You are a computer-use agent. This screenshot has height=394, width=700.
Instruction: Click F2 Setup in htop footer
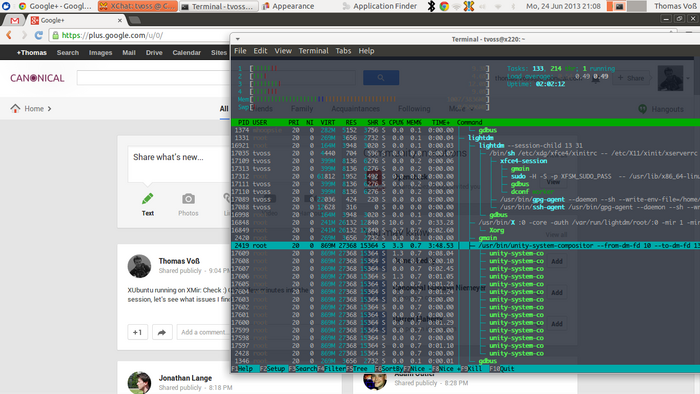click(273, 369)
